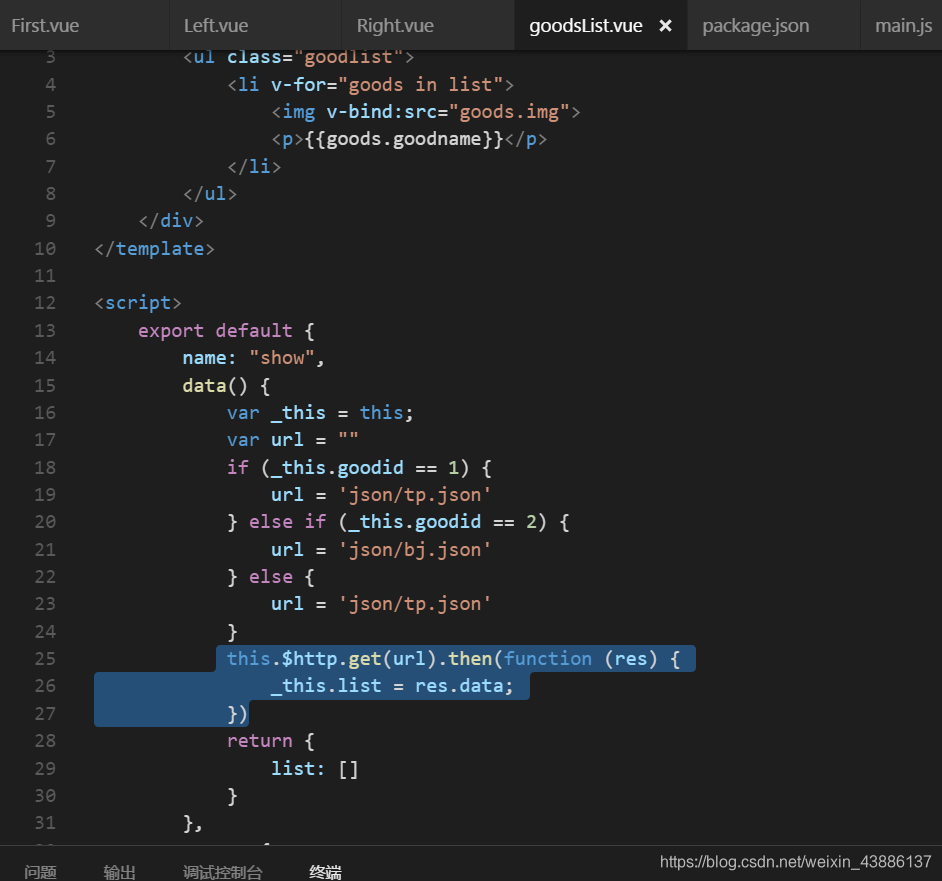The height and width of the screenshot is (881, 942).
Task: Click 'json/tp.json' on line 19
Action: coord(415,495)
